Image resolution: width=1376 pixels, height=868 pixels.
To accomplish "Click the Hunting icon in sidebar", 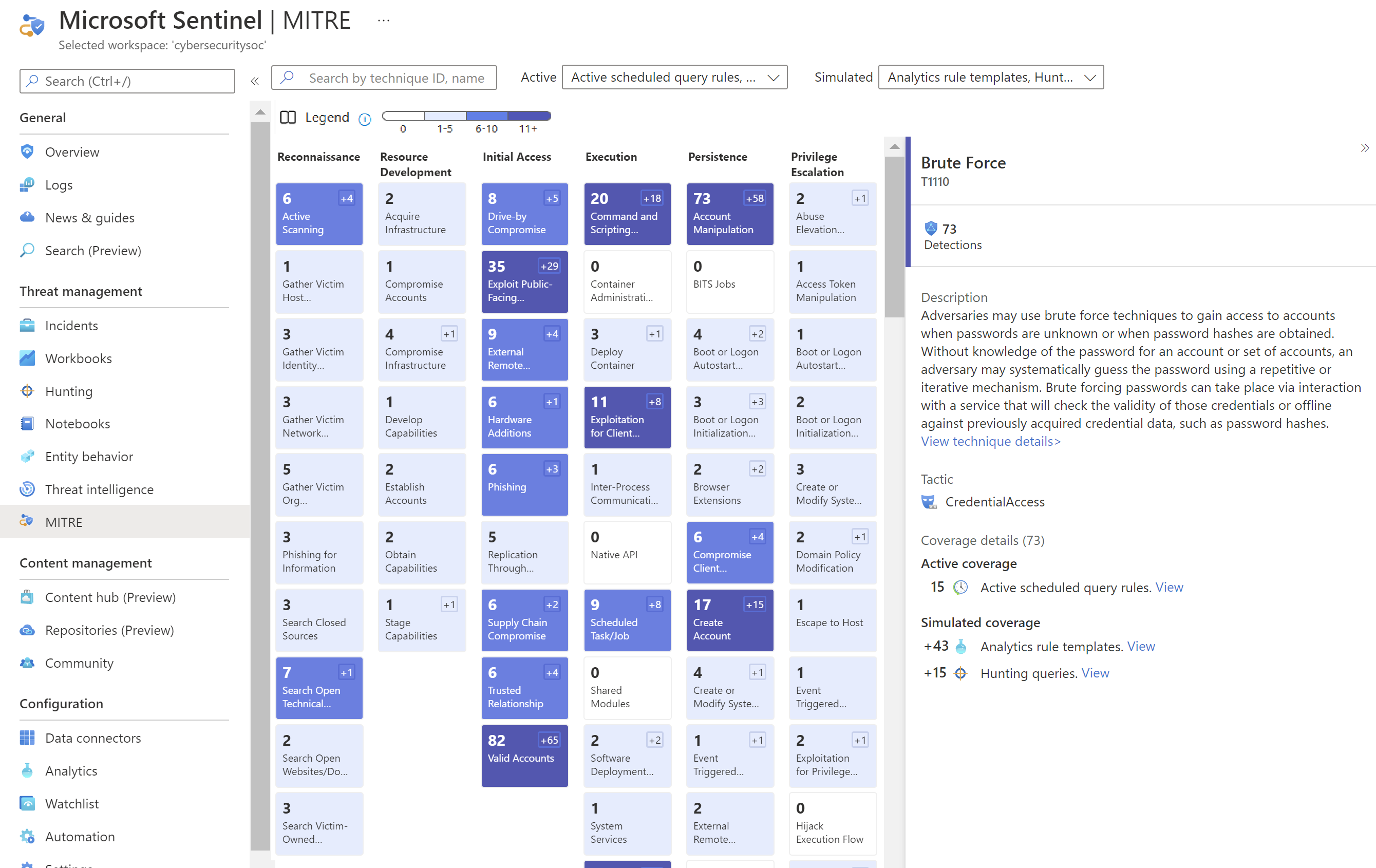I will (x=27, y=391).
